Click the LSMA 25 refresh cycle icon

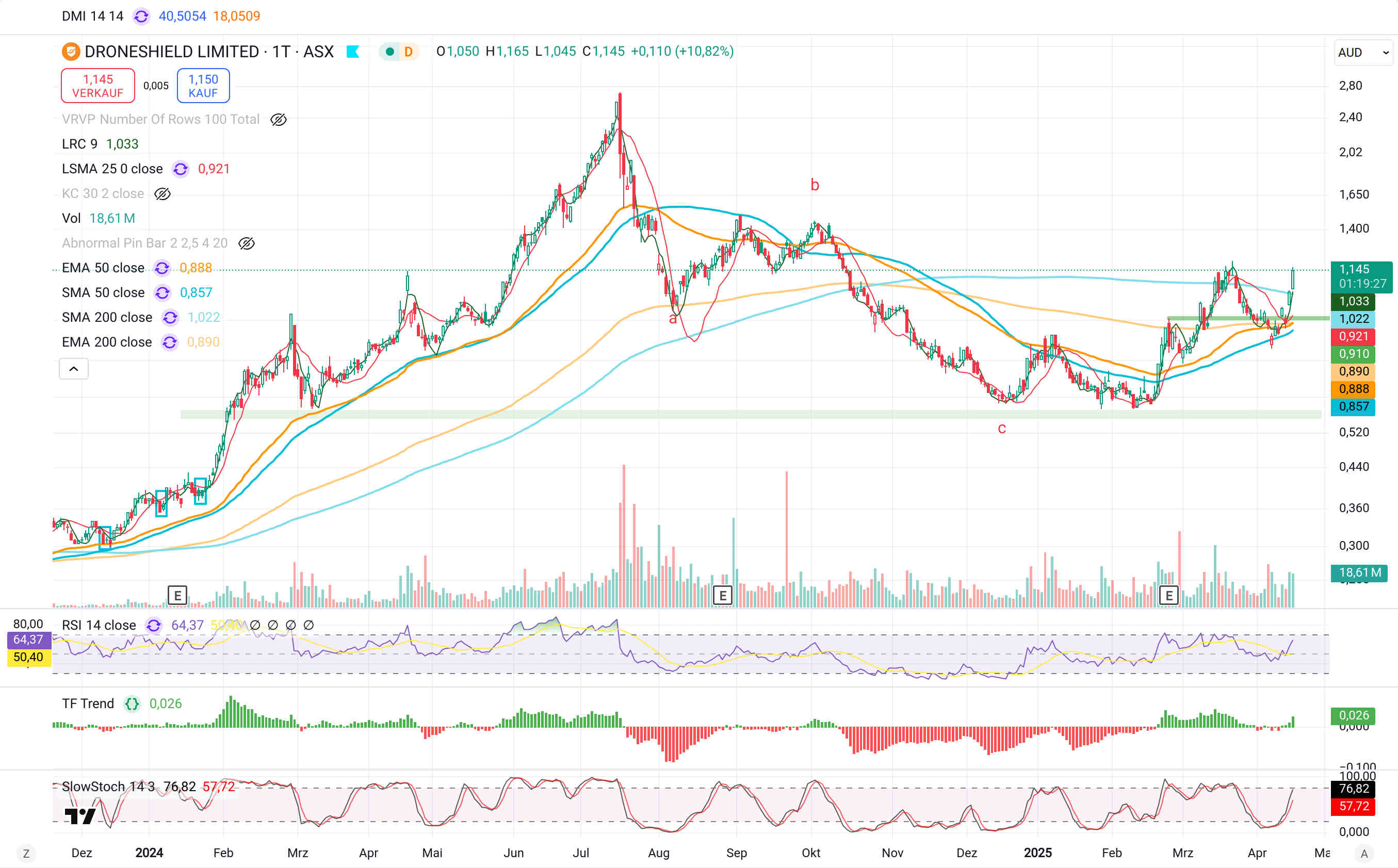[x=180, y=169]
